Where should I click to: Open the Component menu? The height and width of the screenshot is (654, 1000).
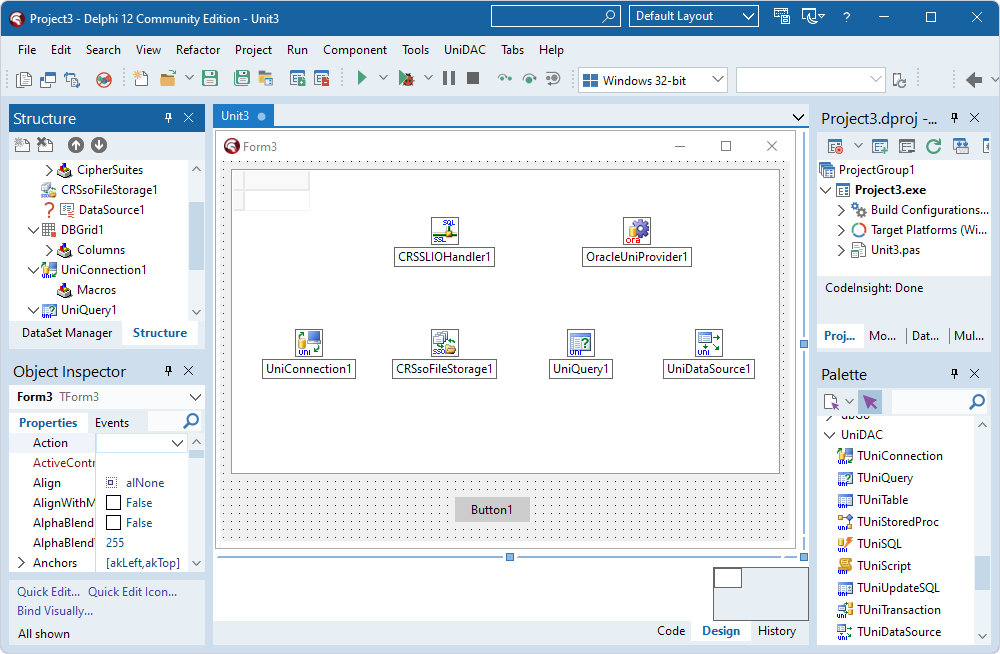(x=355, y=49)
